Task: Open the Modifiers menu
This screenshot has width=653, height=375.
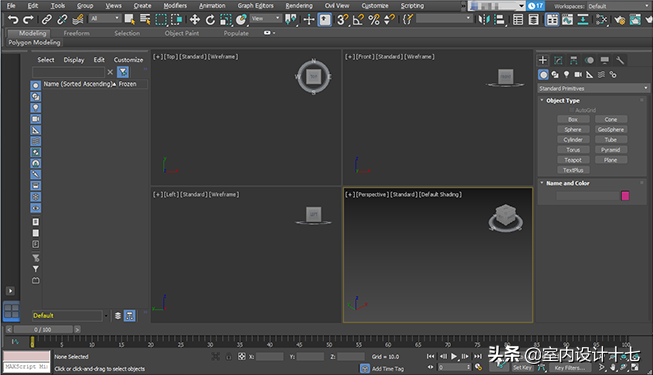Action: [x=175, y=6]
